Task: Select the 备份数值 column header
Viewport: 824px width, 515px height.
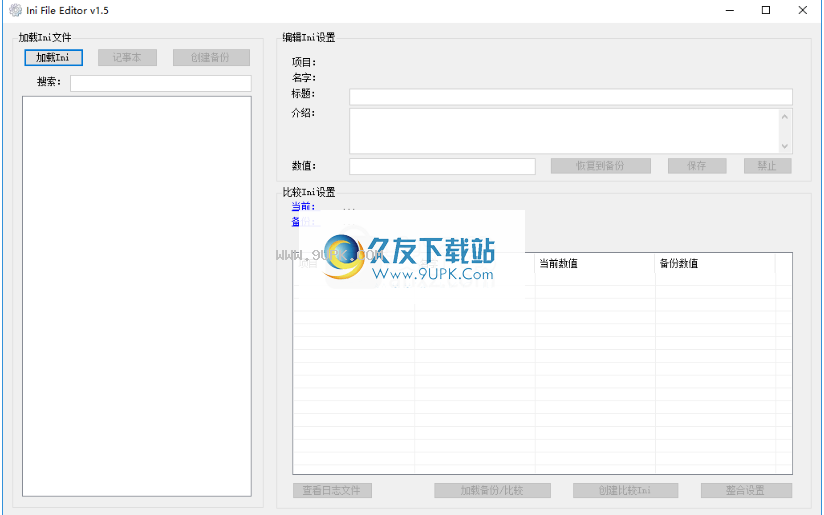Action: [x=715, y=263]
